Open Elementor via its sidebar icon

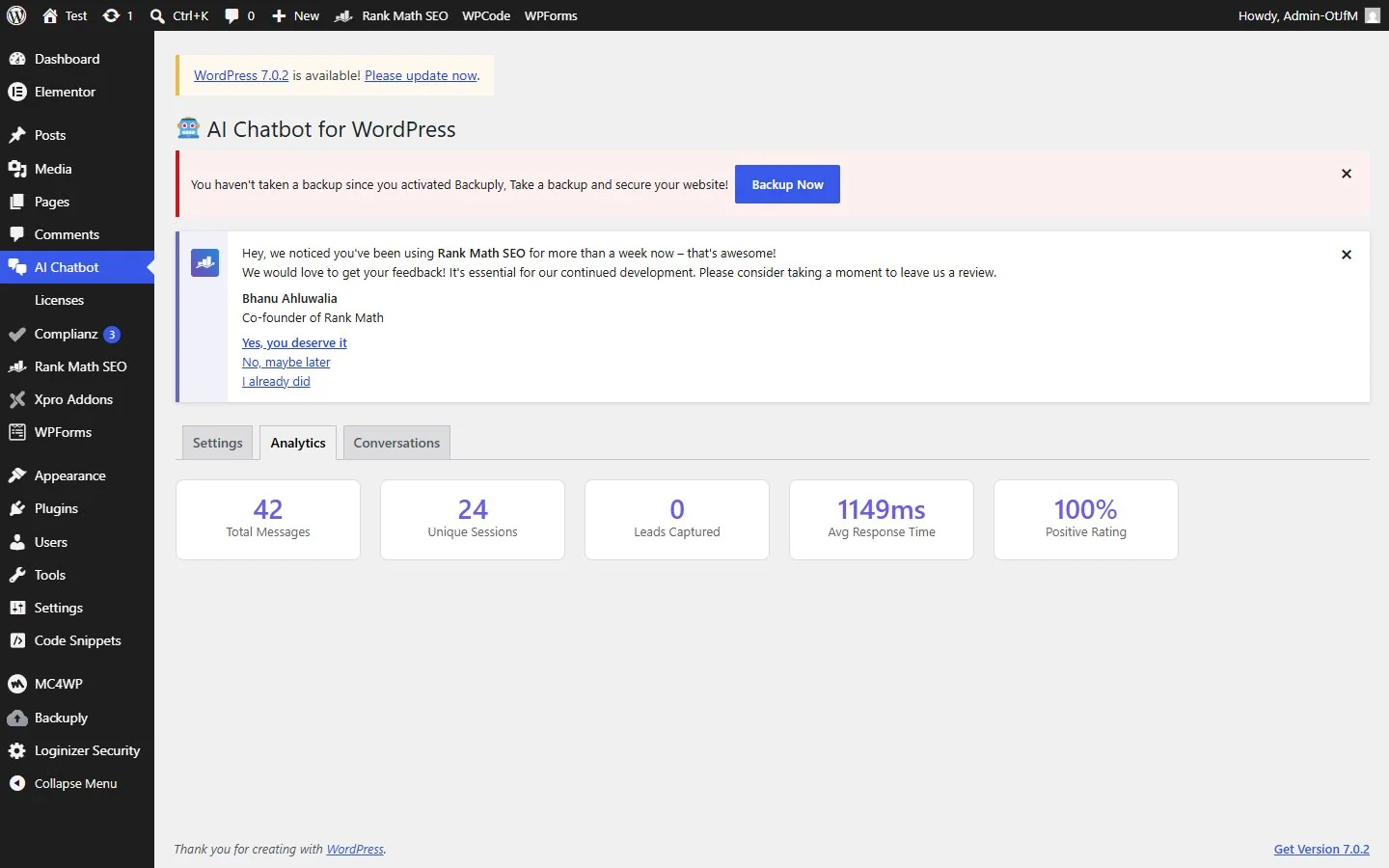pyautogui.click(x=16, y=92)
